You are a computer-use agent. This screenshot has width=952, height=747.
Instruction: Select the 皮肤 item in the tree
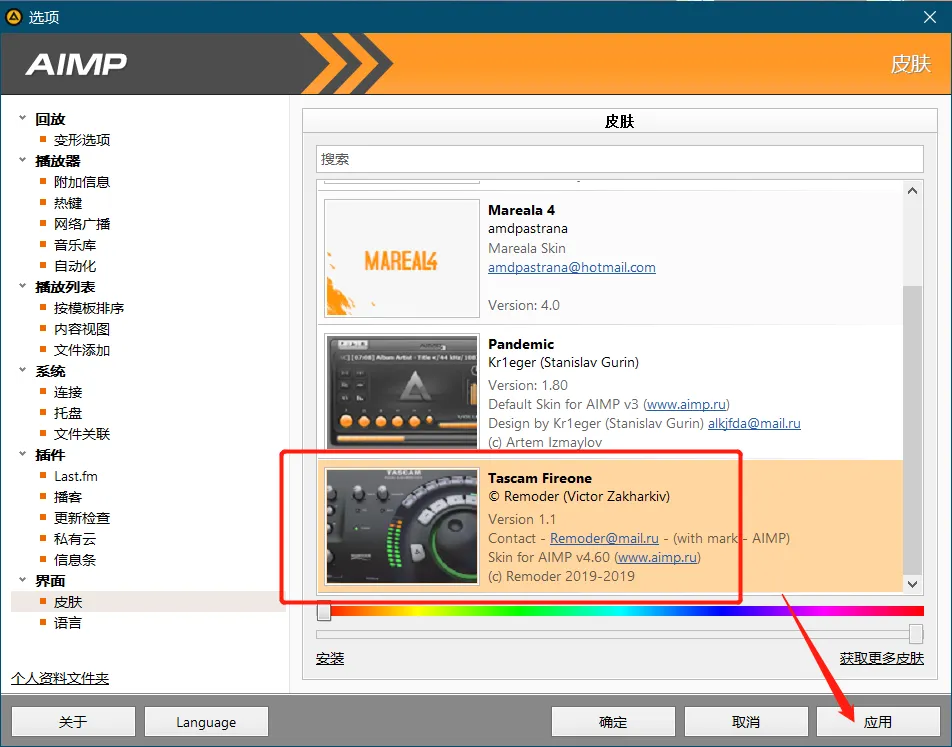(68, 602)
